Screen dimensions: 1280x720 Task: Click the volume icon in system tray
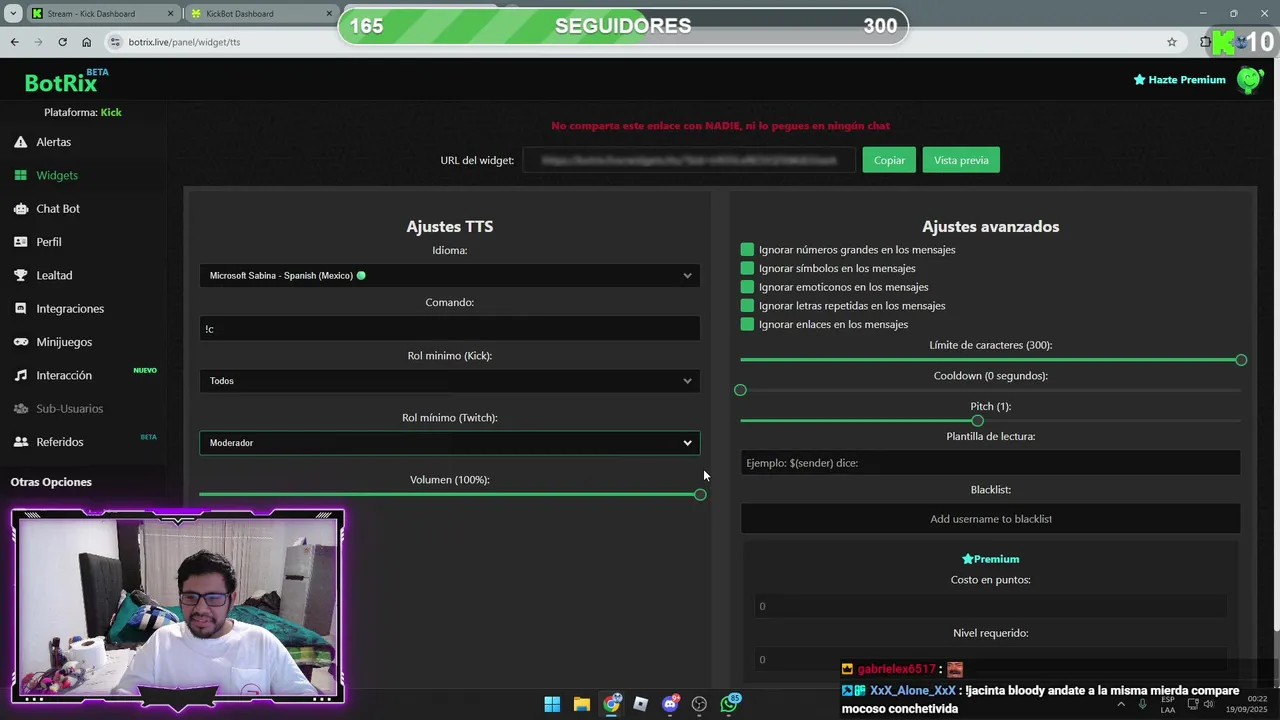coord(1208,704)
